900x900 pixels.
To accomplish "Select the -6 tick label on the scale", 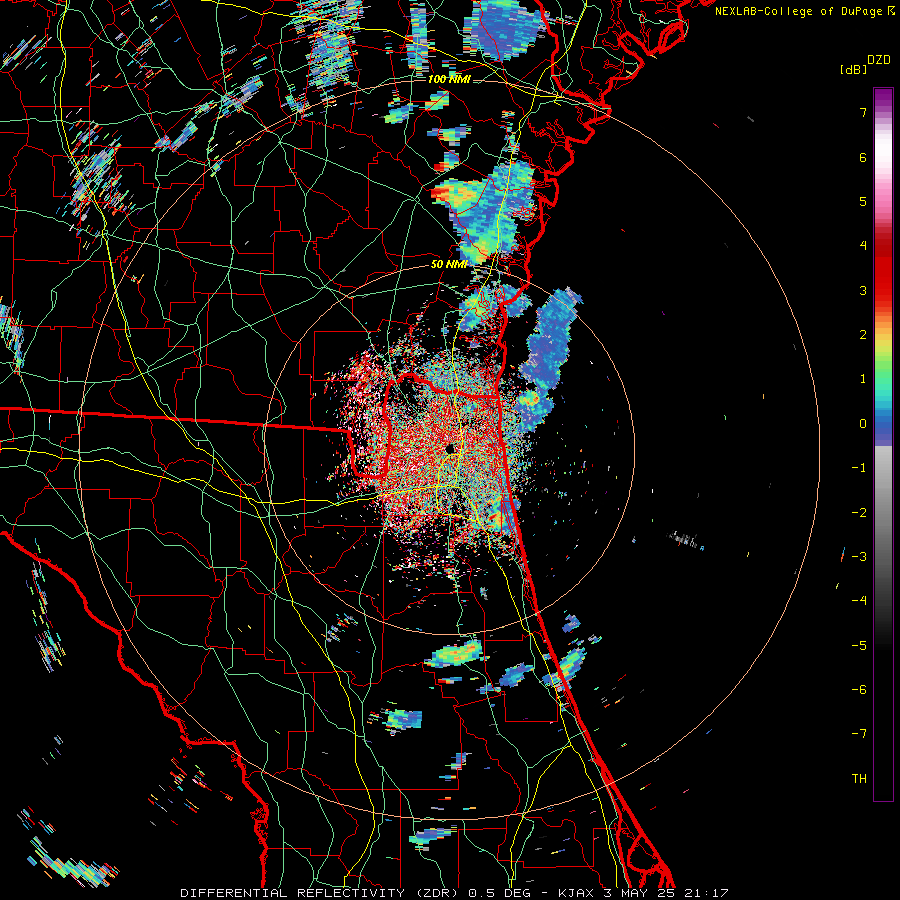I will (x=859, y=690).
